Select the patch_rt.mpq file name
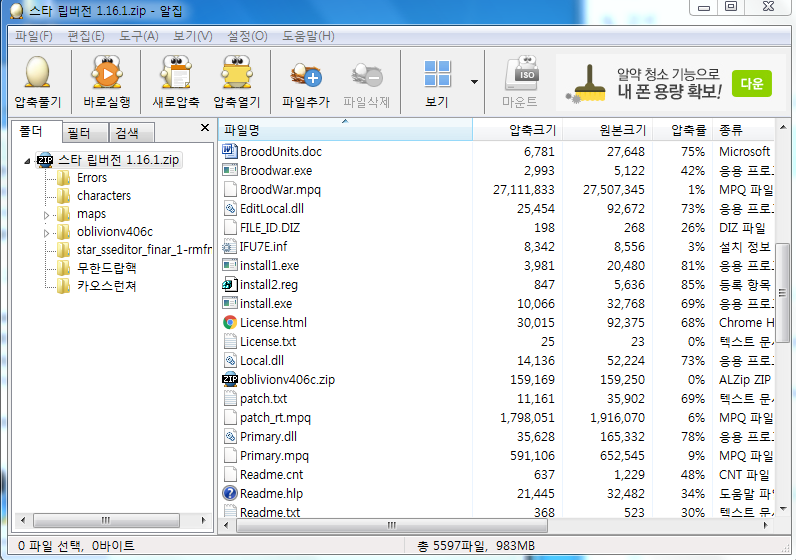The image size is (796, 560). [275, 418]
